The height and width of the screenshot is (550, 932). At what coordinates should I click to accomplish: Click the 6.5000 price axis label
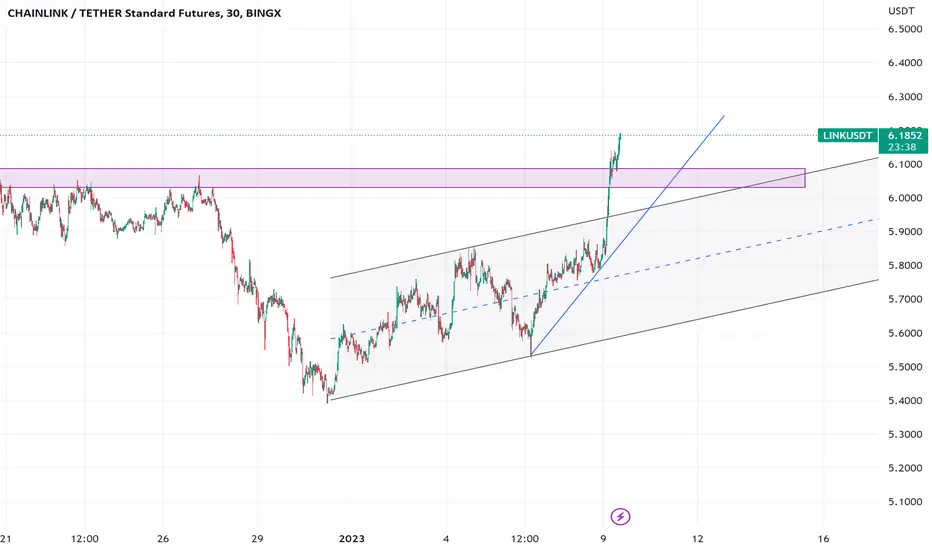905,29
